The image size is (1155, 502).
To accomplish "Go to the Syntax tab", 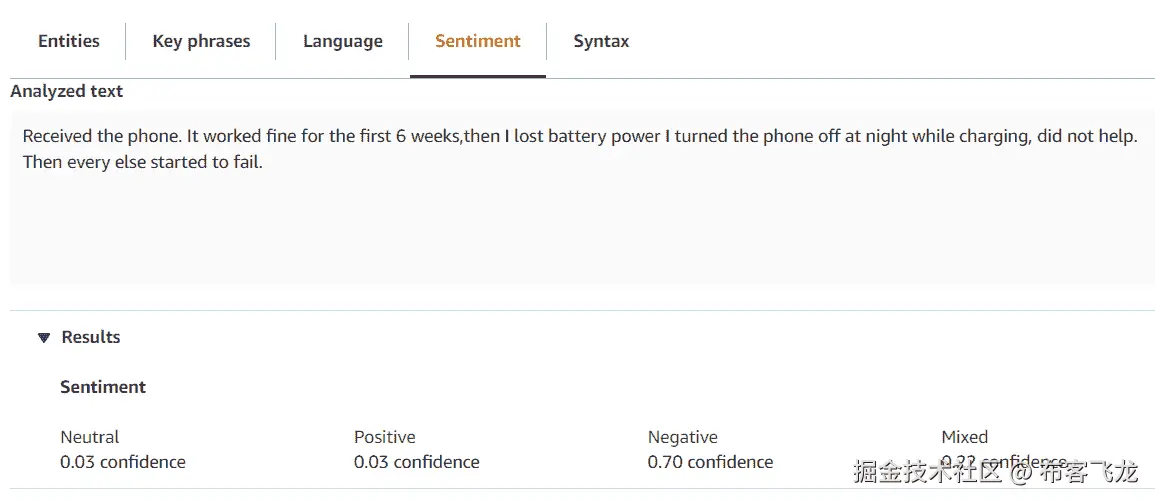I will point(601,41).
